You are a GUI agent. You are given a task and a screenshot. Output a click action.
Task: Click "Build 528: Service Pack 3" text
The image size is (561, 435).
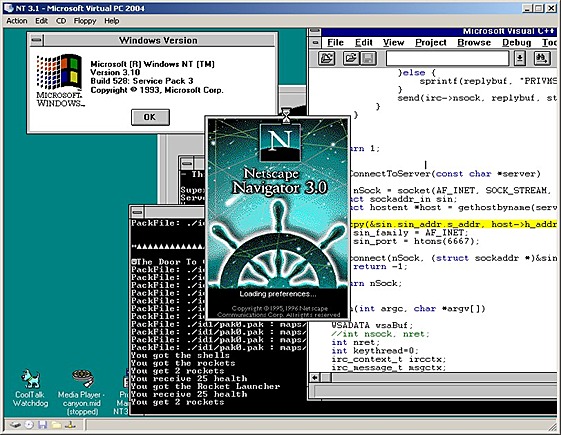(142, 81)
